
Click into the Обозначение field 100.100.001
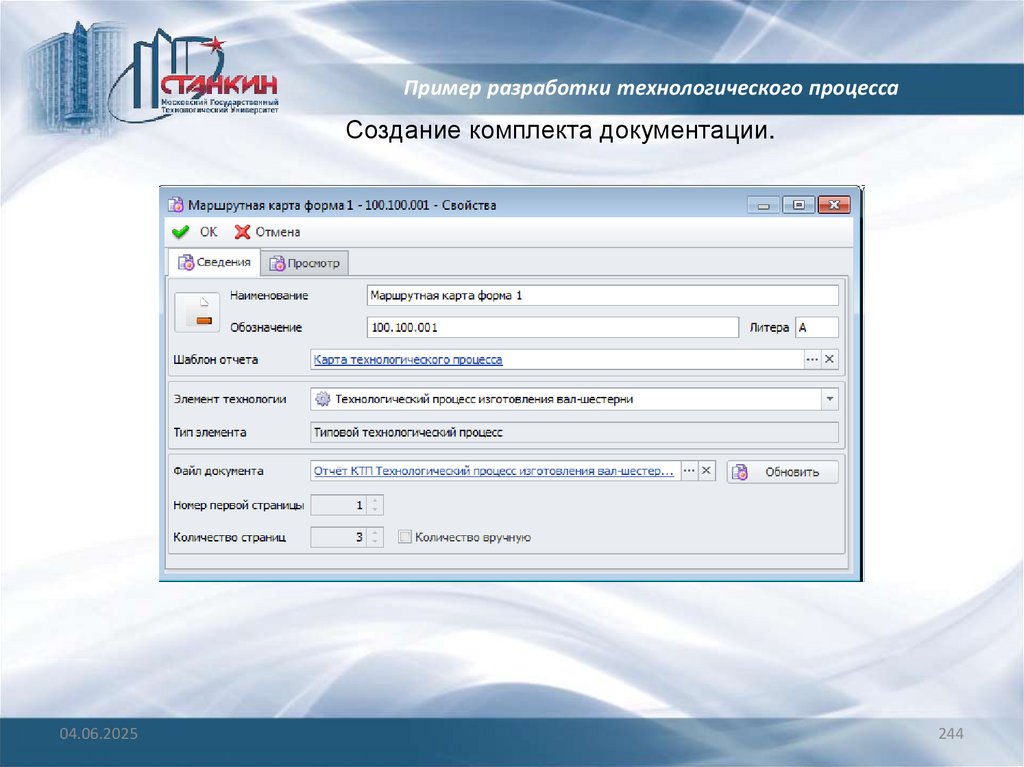(x=552, y=327)
